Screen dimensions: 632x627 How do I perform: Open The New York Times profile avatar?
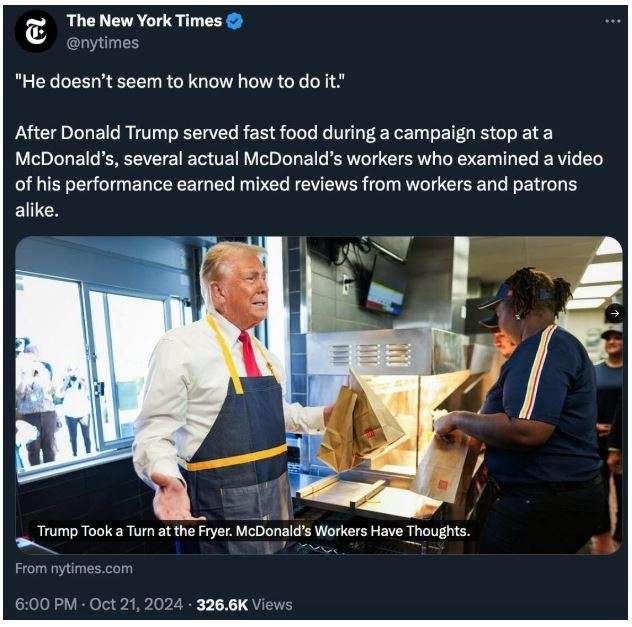35,32
